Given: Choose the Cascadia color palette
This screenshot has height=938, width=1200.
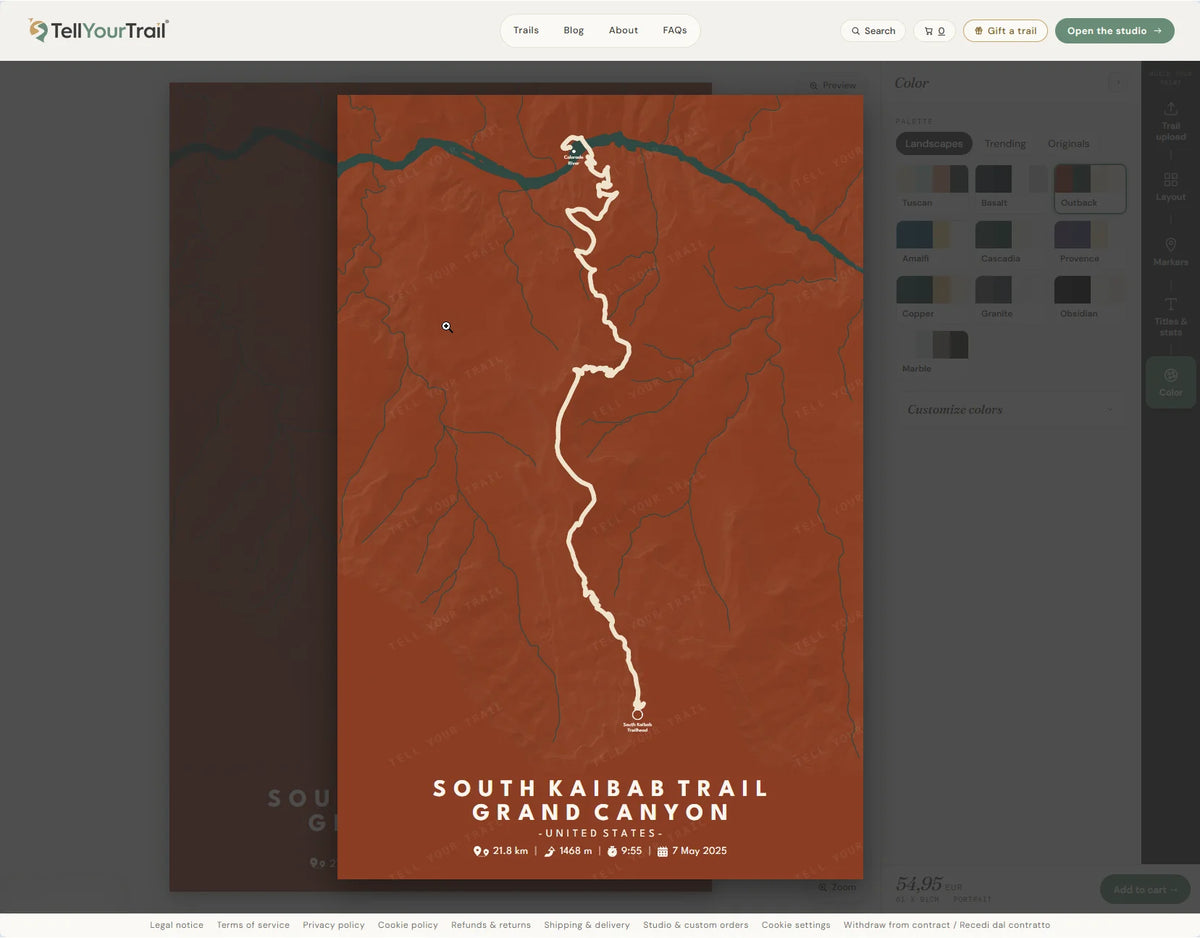Looking at the screenshot, I should 1011,243.
